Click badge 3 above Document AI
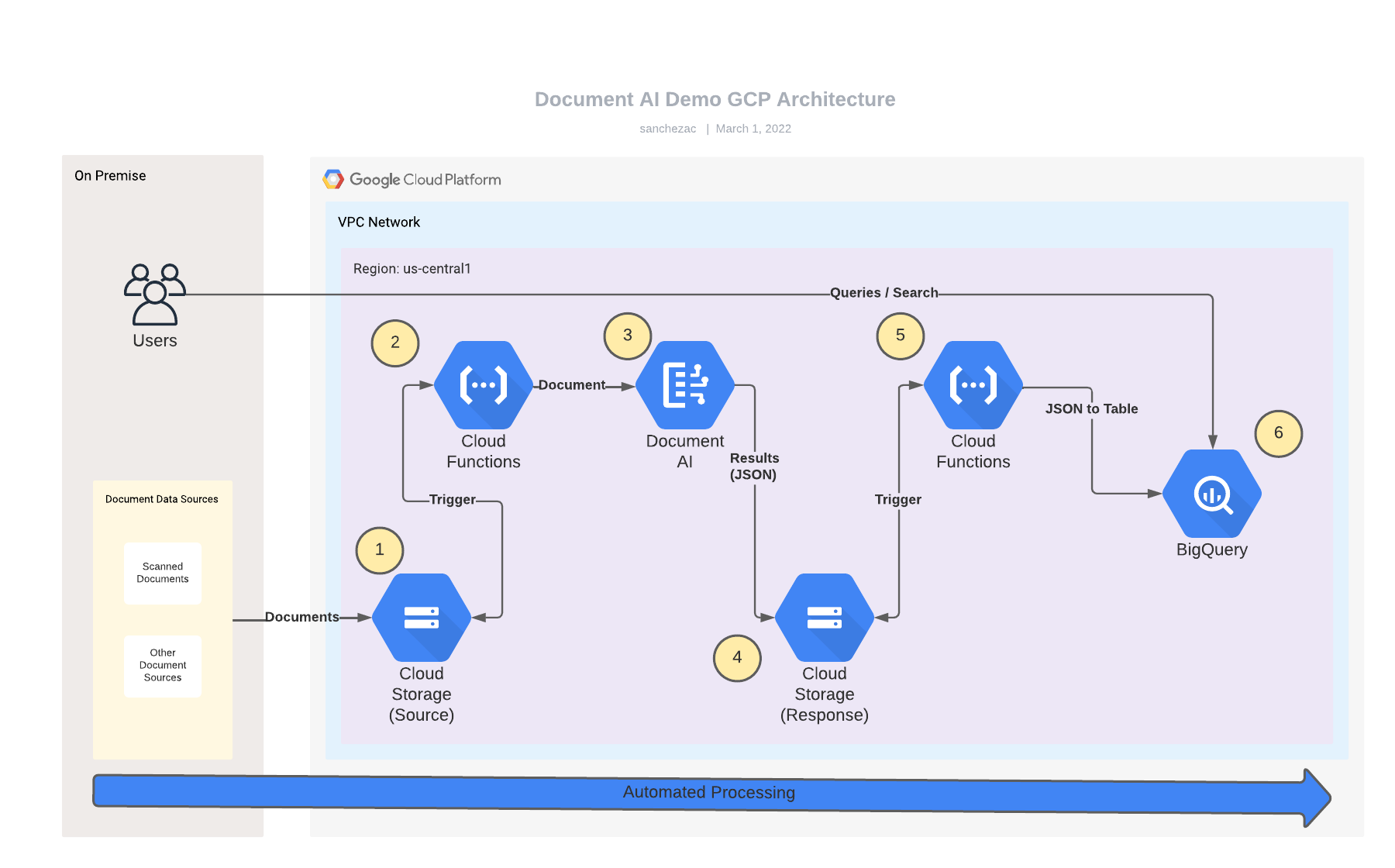 pos(627,336)
